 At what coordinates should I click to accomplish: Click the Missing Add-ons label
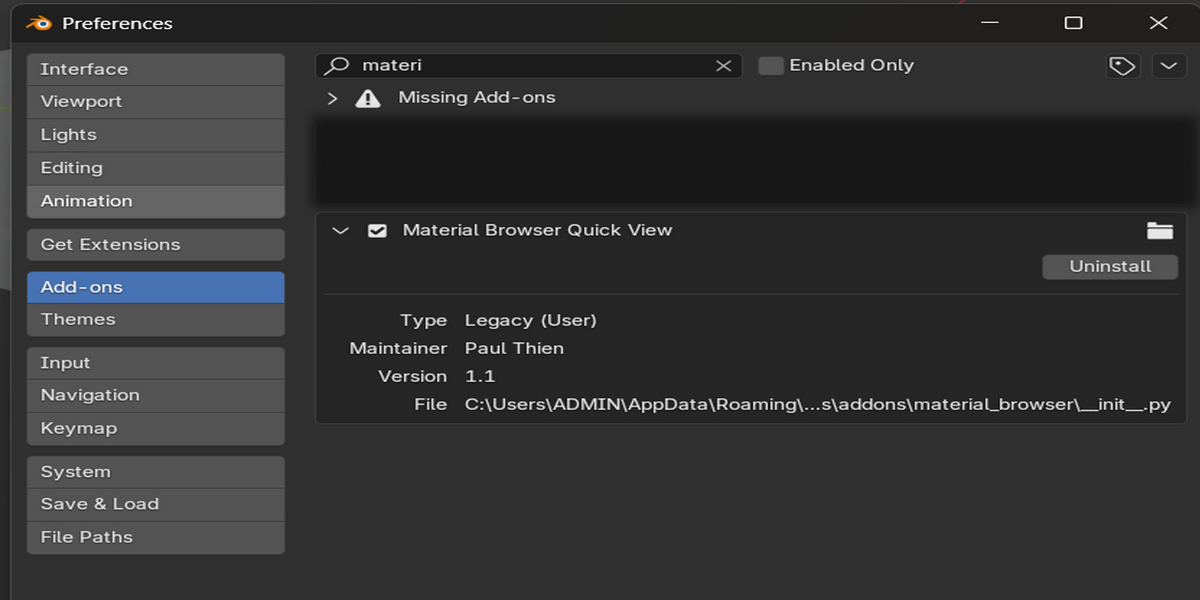click(x=477, y=98)
